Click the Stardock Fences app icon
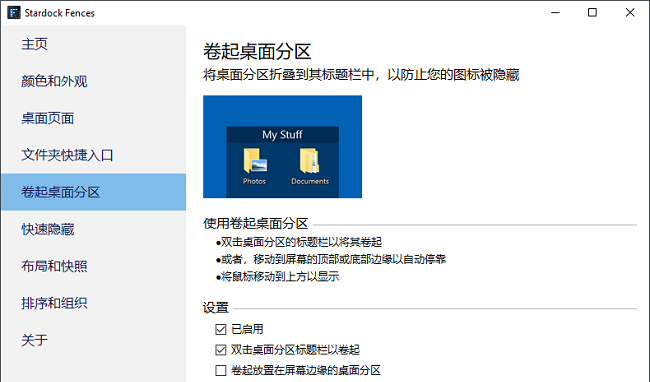 click(x=14, y=13)
